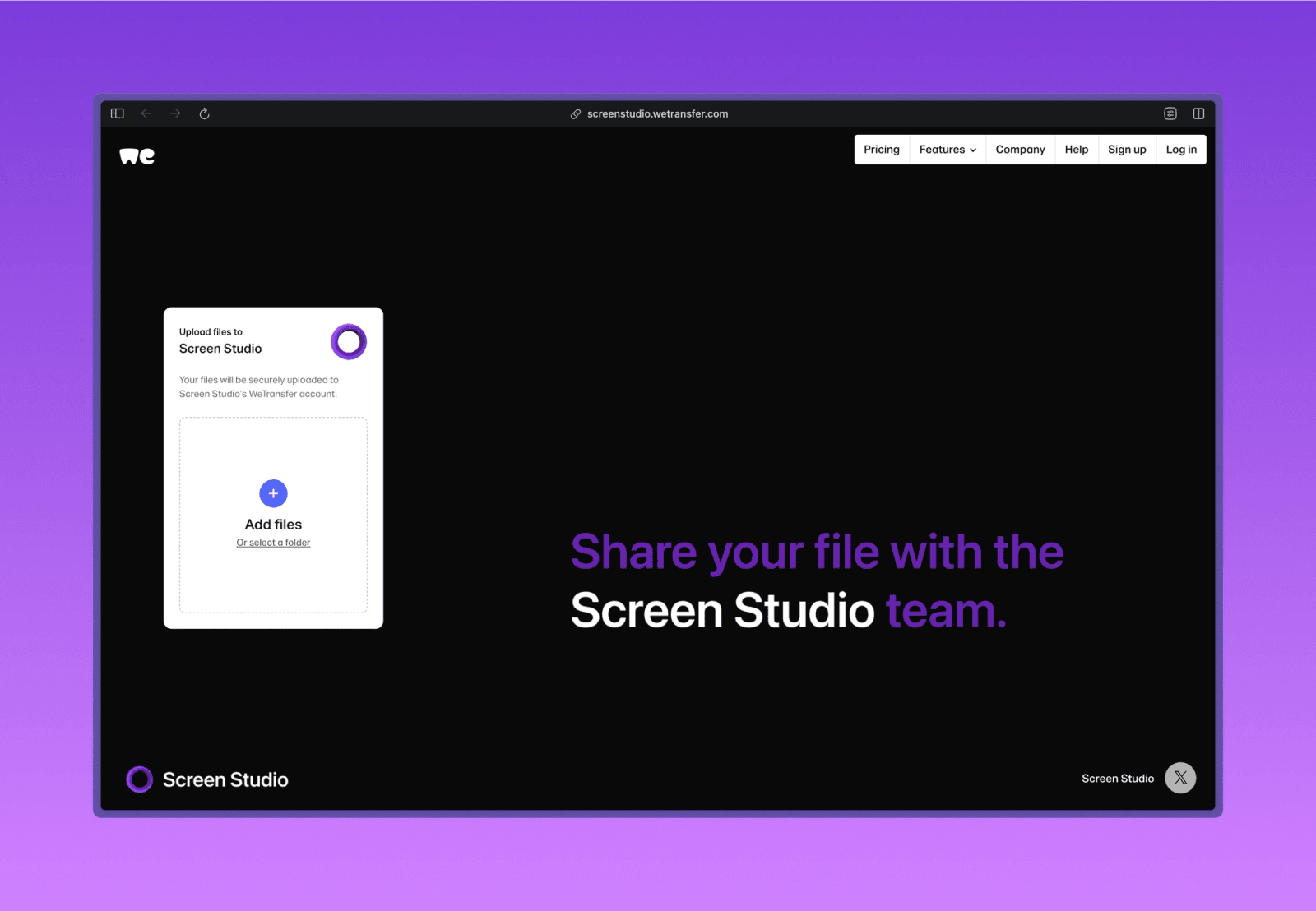Reload the page with the refresh icon
Image resolution: width=1316 pixels, height=911 pixels.
pyautogui.click(x=205, y=113)
